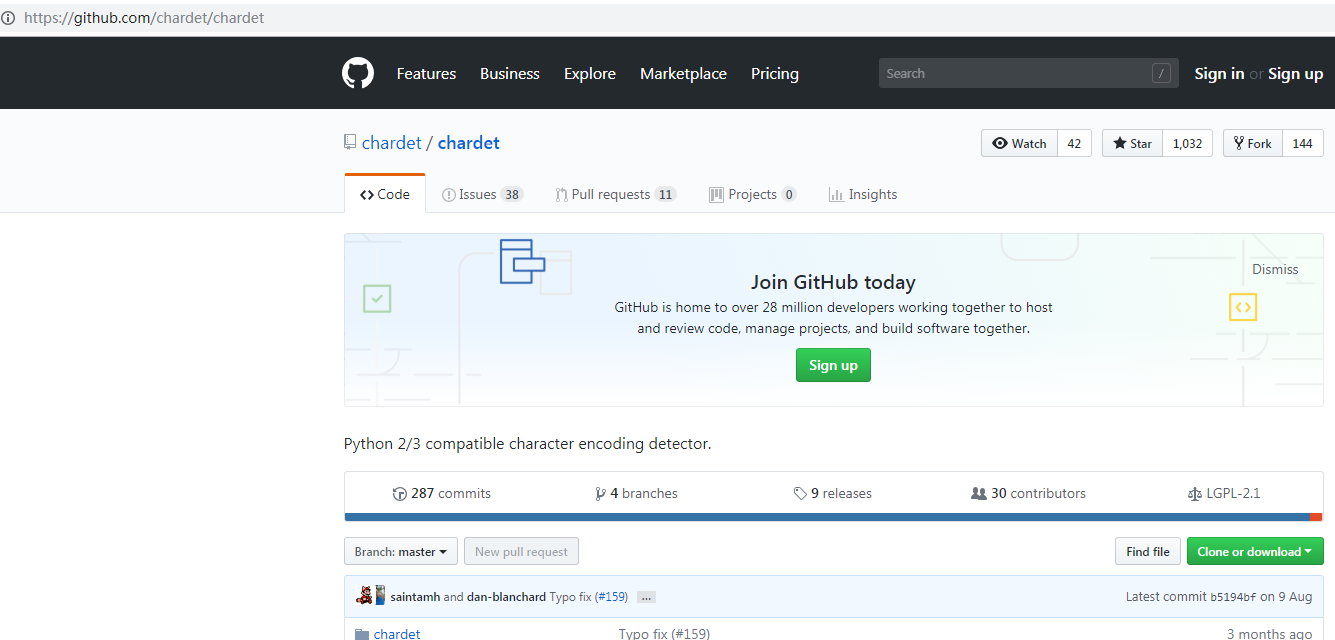Dismiss the Join GitHub banner
The width and height of the screenshot is (1335, 640).
click(1275, 269)
